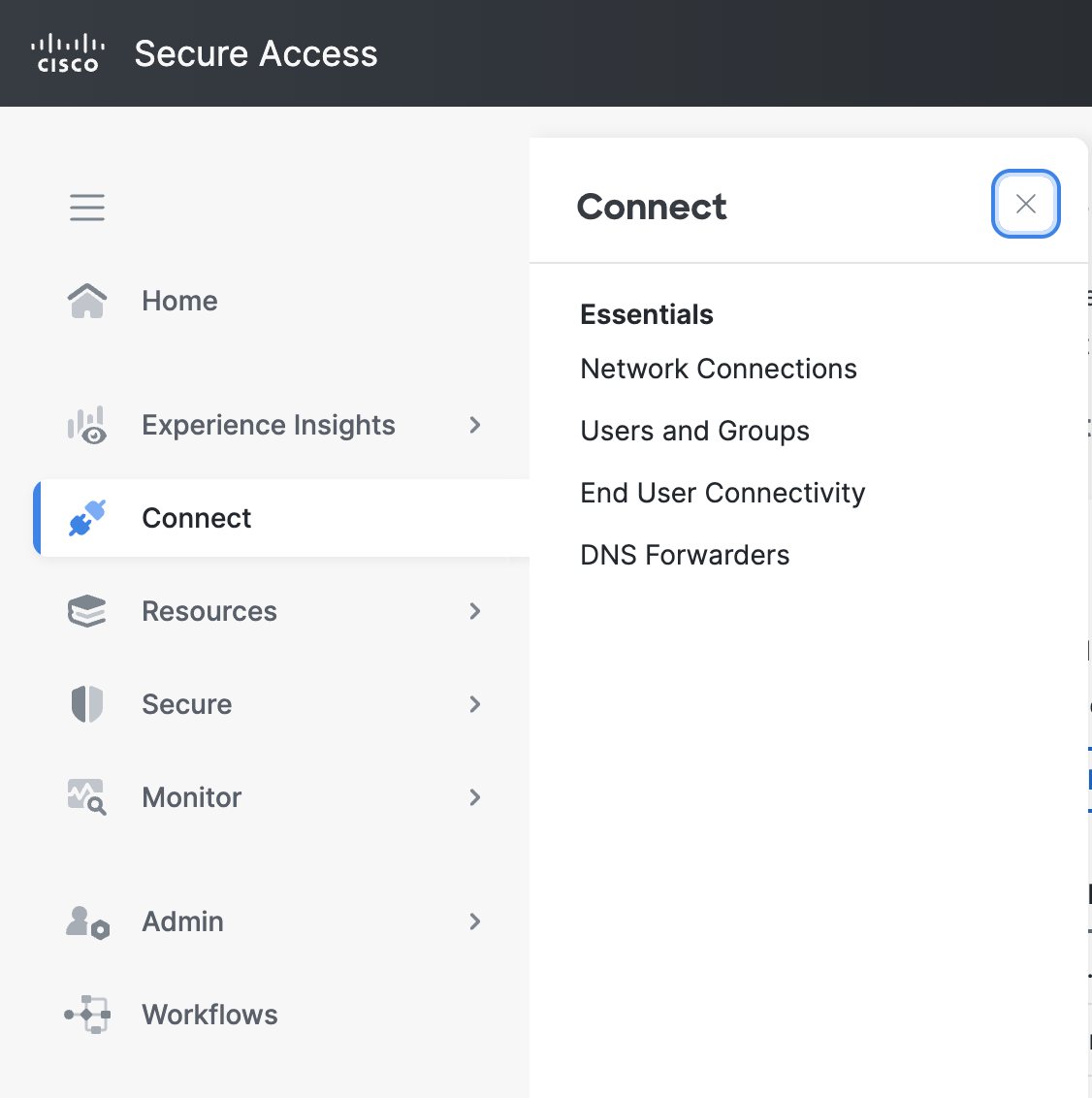Expand the Resources submenu arrow
The width and height of the screenshot is (1092, 1098).
(475, 611)
